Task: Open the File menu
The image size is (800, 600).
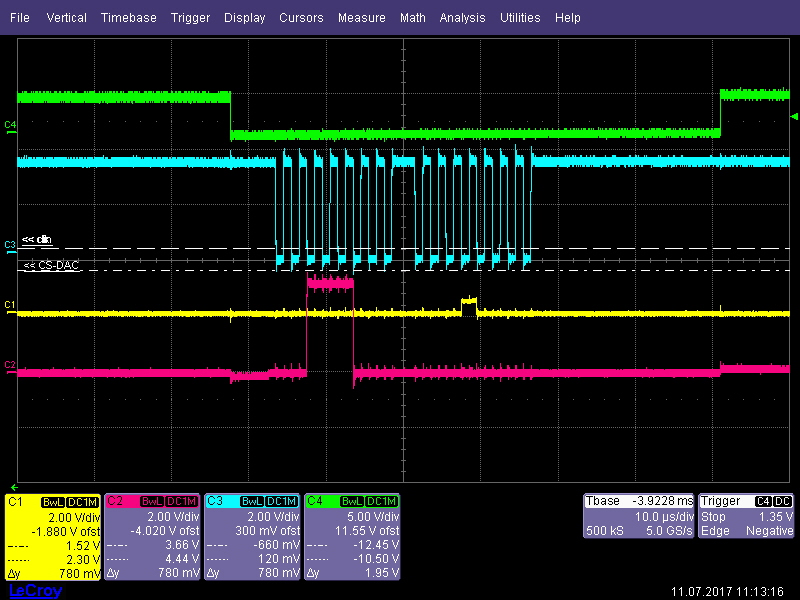Action: [x=19, y=17]
